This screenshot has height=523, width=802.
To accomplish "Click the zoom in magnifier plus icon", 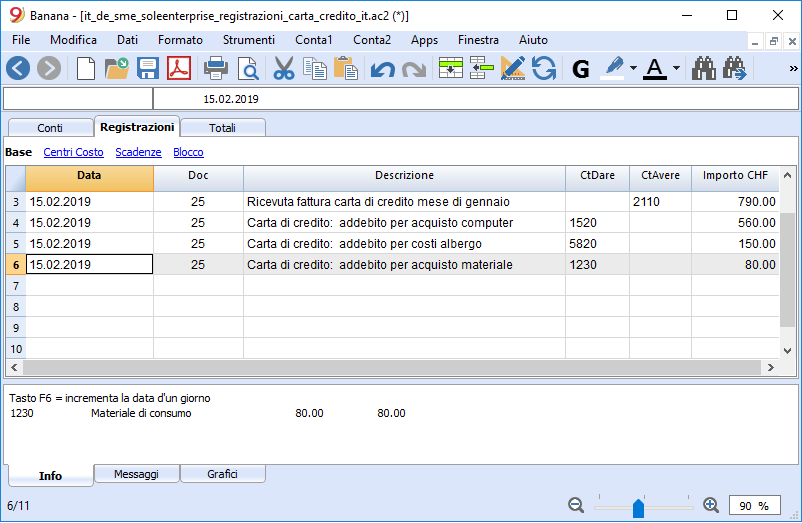I will [x=711, y=505].
